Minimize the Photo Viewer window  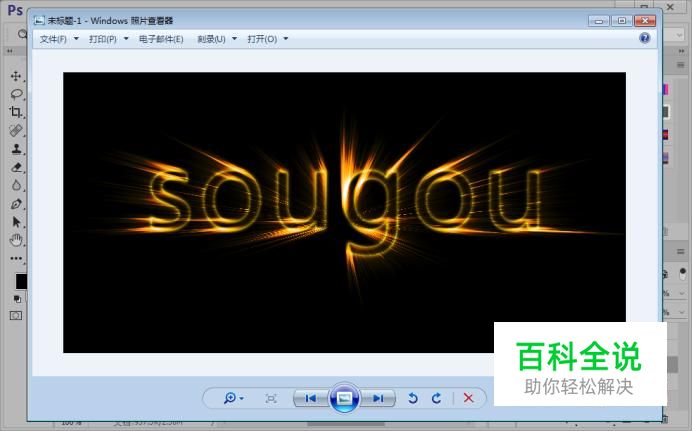pos(599,21)
